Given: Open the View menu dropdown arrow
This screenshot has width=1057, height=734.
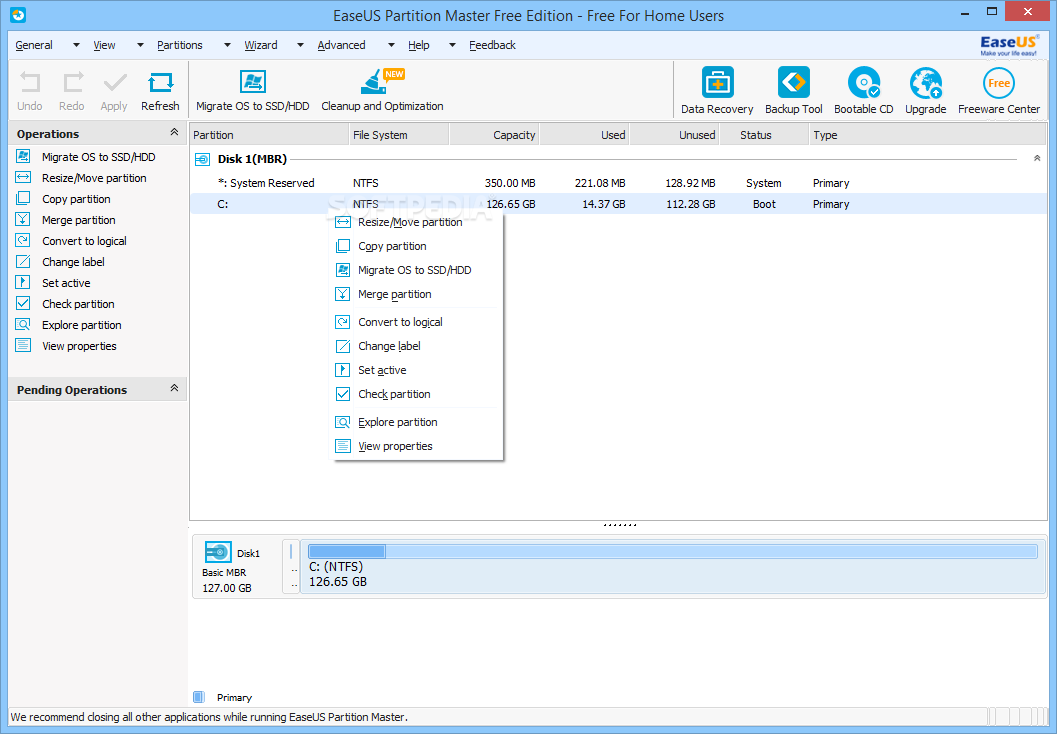Looking at the screenshot, I should [x=140, y=45].
